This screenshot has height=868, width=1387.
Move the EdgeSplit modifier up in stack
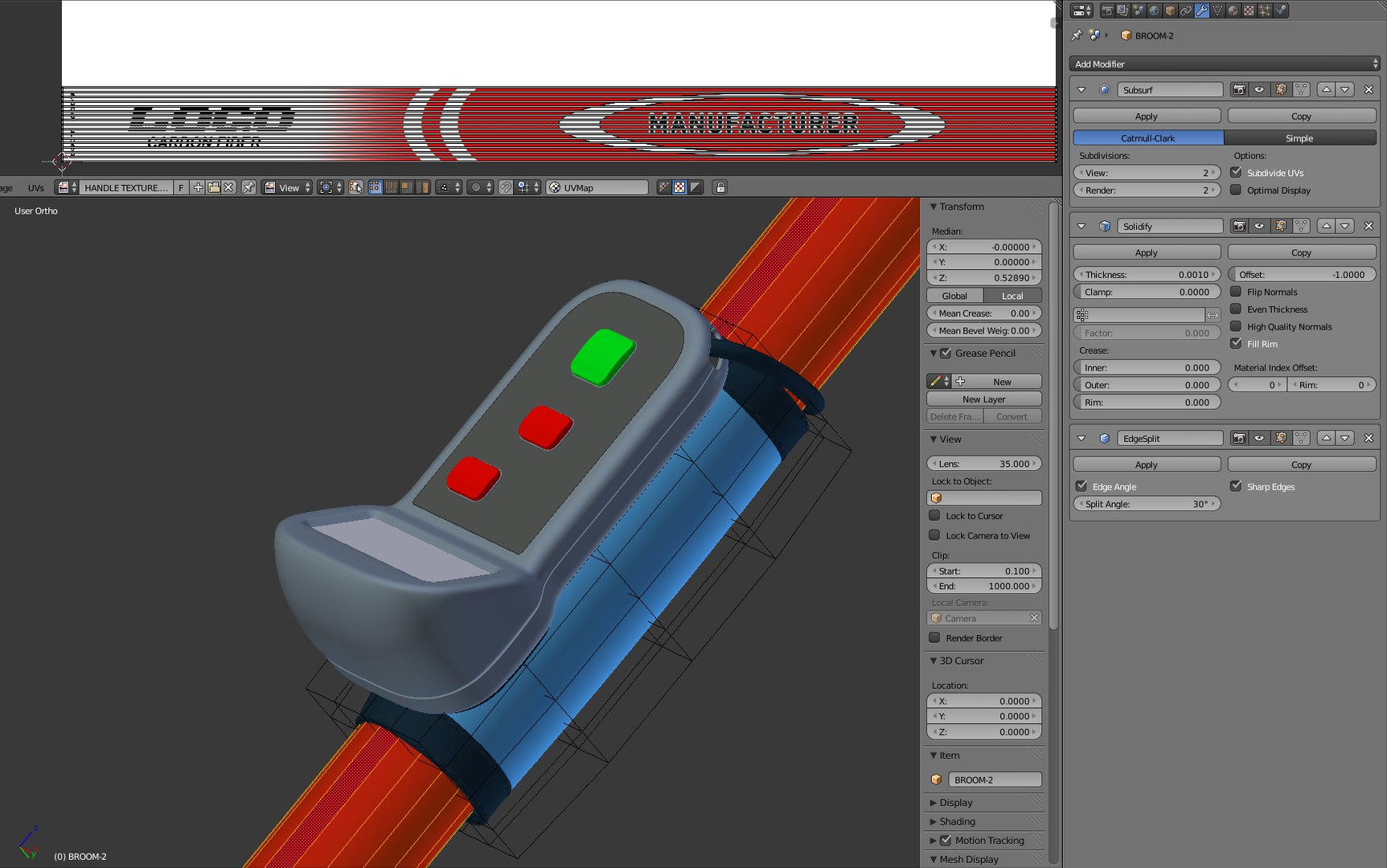[x=1327, y=439]
